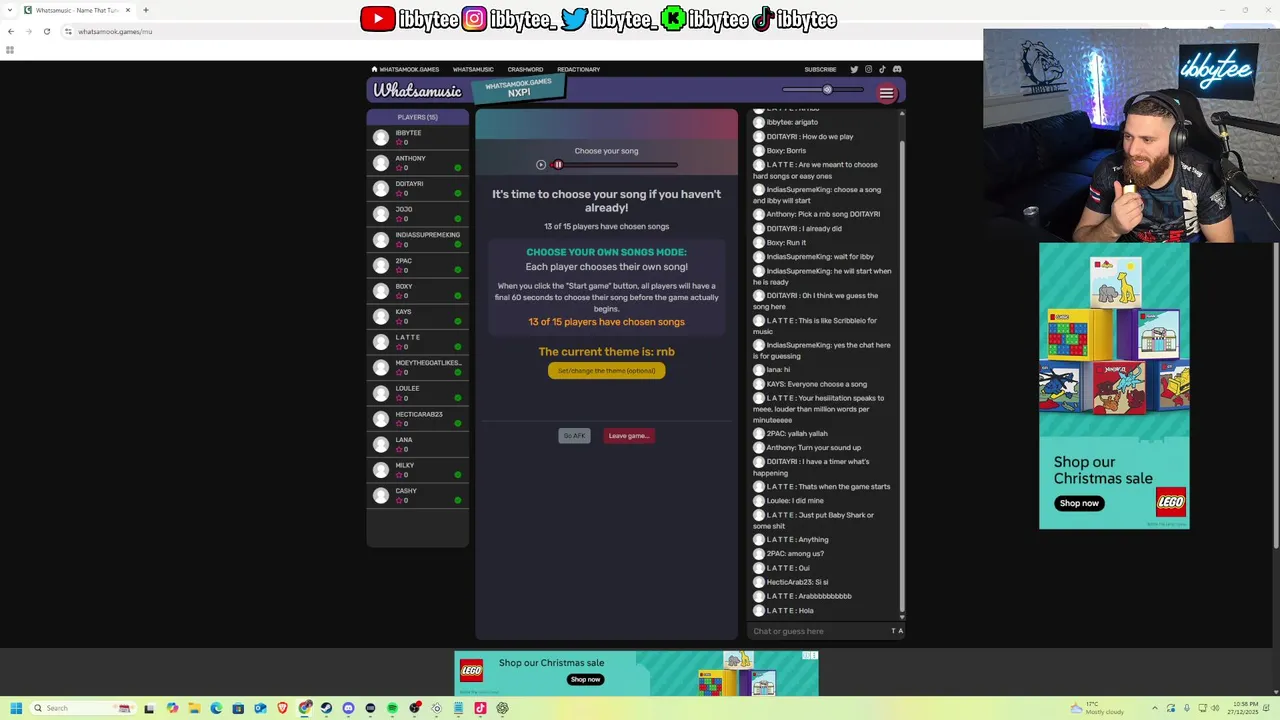
Task: Click the play button under Choose your song
Action: click(541, 165)
